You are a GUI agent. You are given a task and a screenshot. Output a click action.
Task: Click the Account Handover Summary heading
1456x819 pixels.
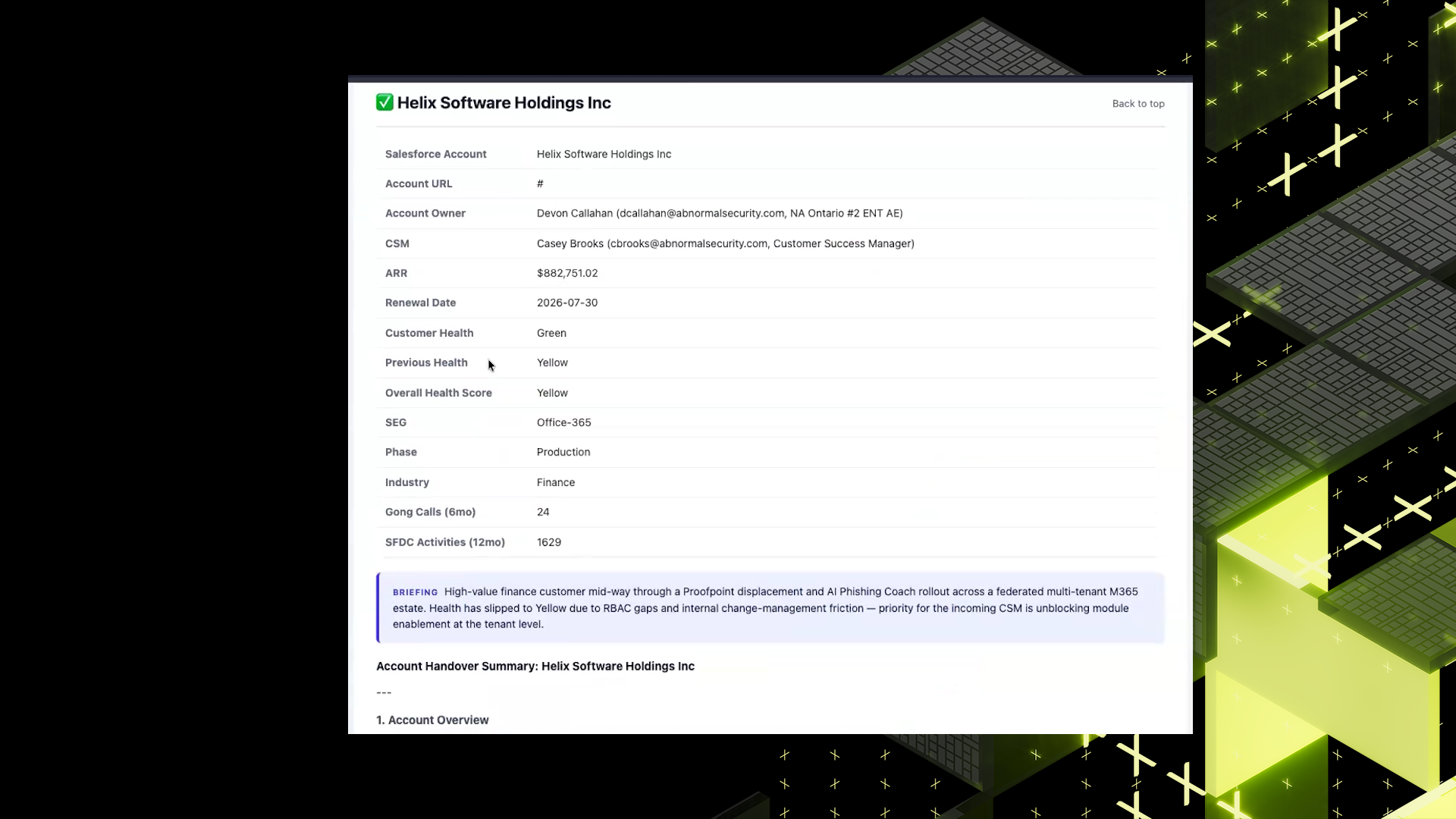pos(535,666)
